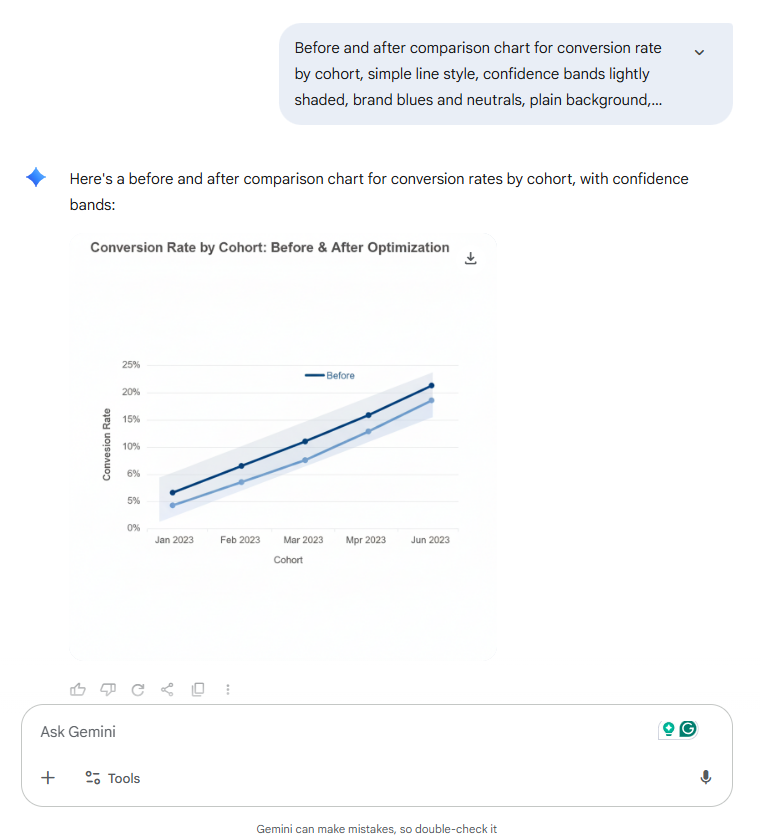
Task: Open the three-dot more options menu
Action: click(228, 689)
